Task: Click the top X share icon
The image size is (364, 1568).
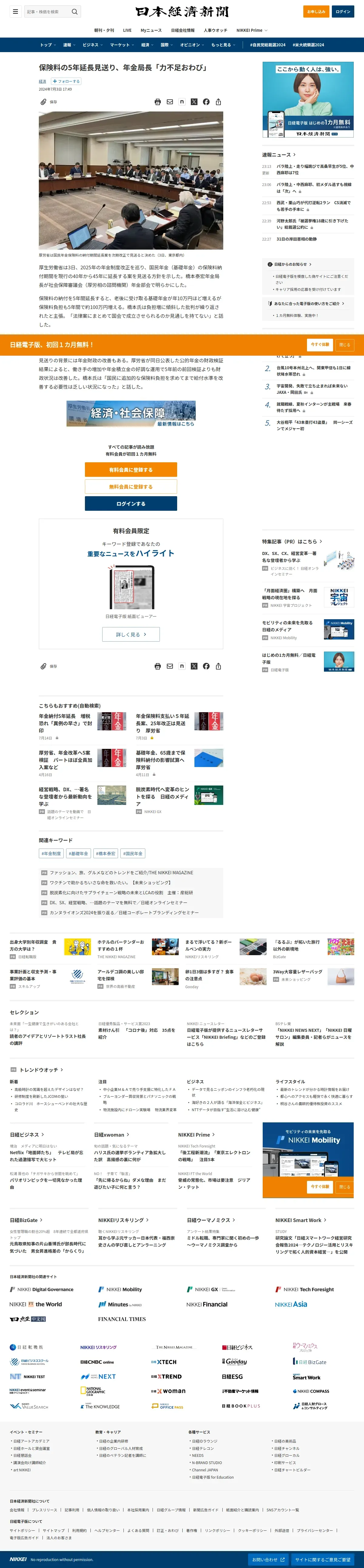Action: pyautogui.click(x=194, y=102)
